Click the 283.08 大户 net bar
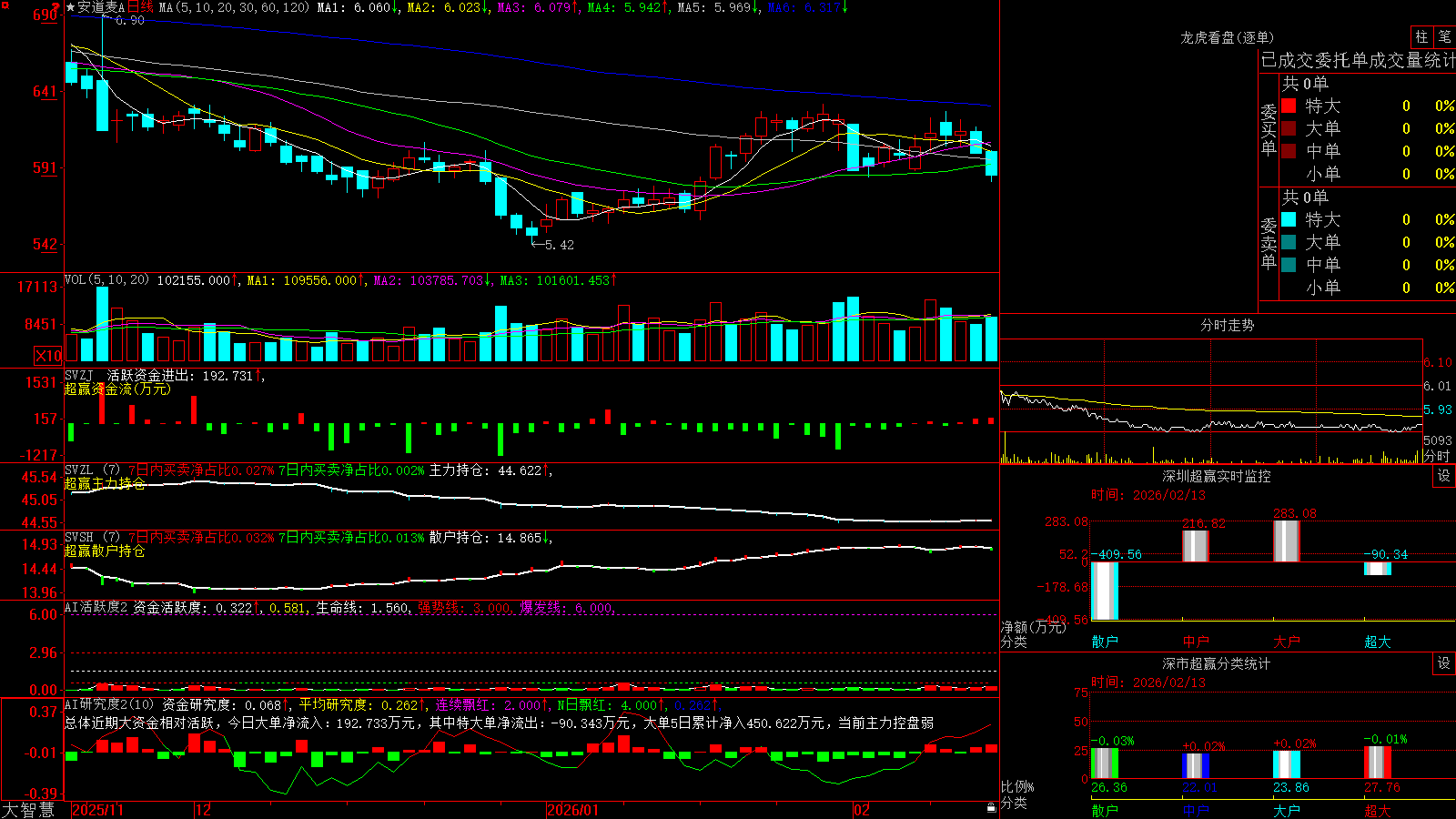Screen dimensions: 1456x819 pos(1287,541)
